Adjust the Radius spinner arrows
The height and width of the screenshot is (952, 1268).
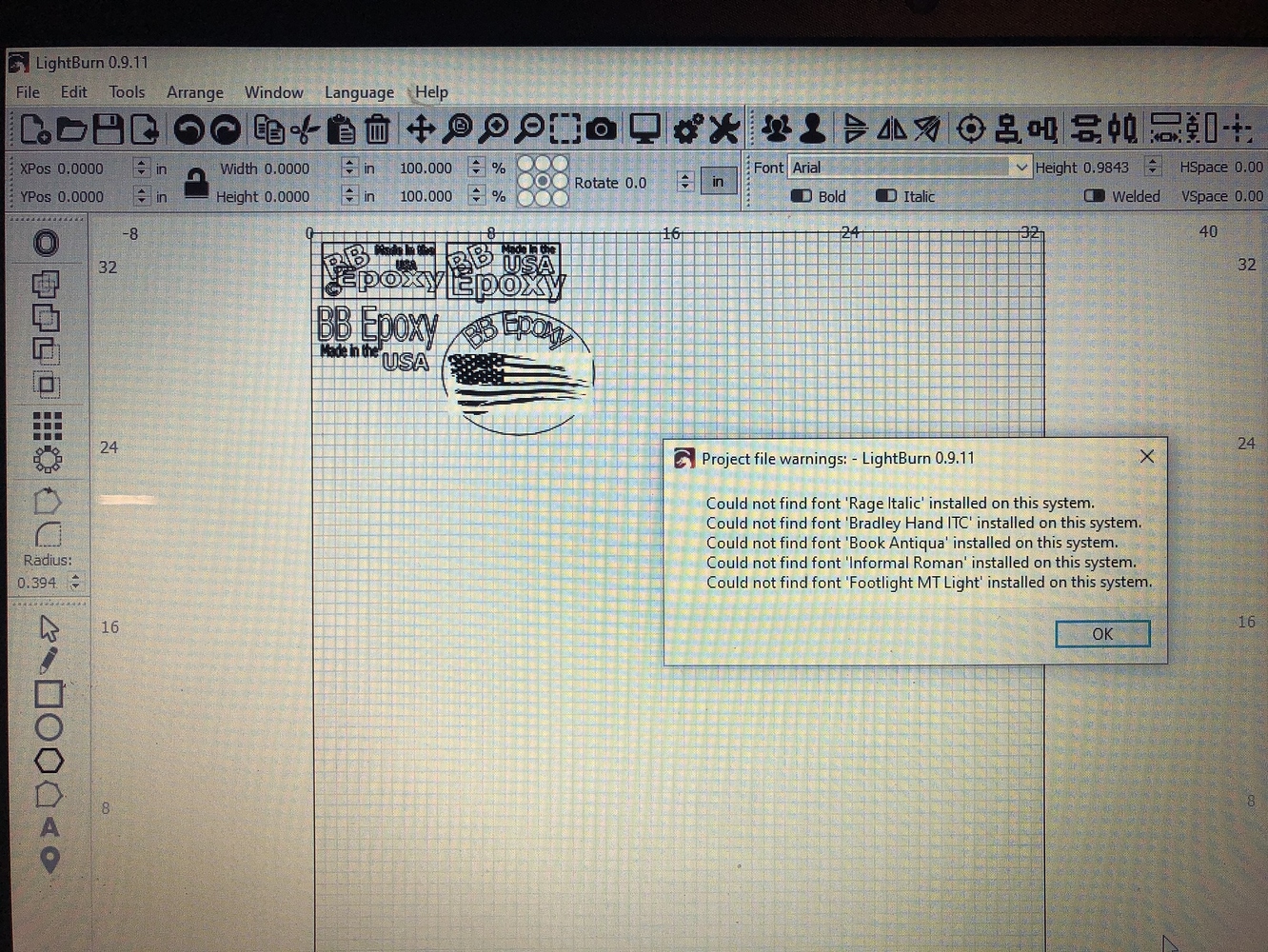(75, 582)
